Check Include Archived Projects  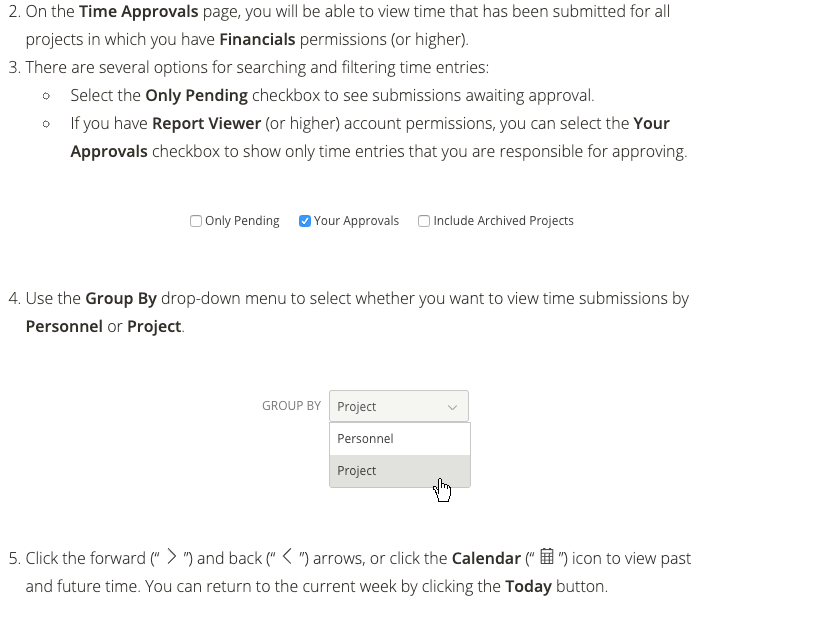coord(423,220)
